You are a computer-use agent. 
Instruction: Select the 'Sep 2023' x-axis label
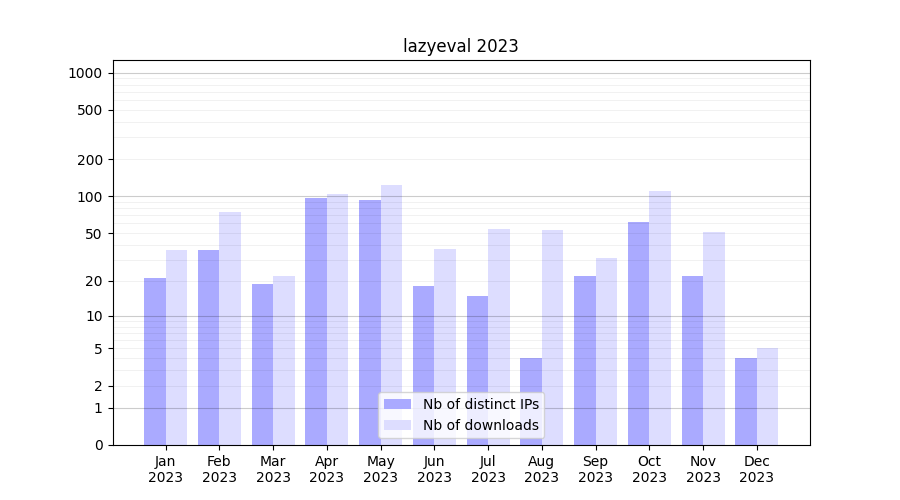(x=595, y=469)
